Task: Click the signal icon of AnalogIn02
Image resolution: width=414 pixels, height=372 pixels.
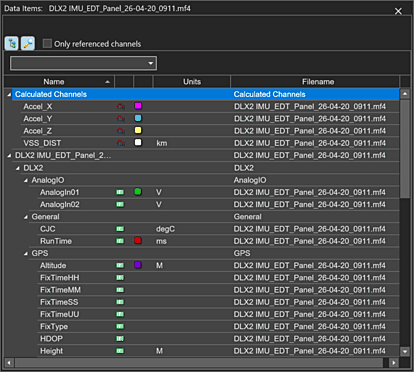Action: tap(120, 204)
